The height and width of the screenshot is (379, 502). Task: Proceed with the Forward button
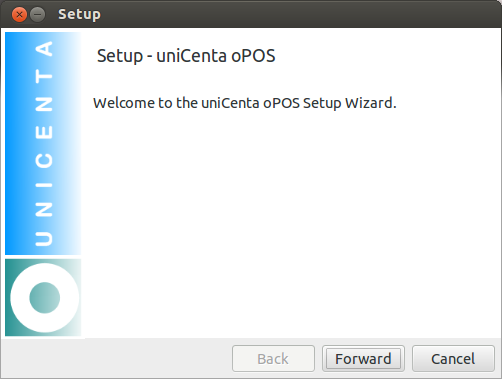coord(363,359)
